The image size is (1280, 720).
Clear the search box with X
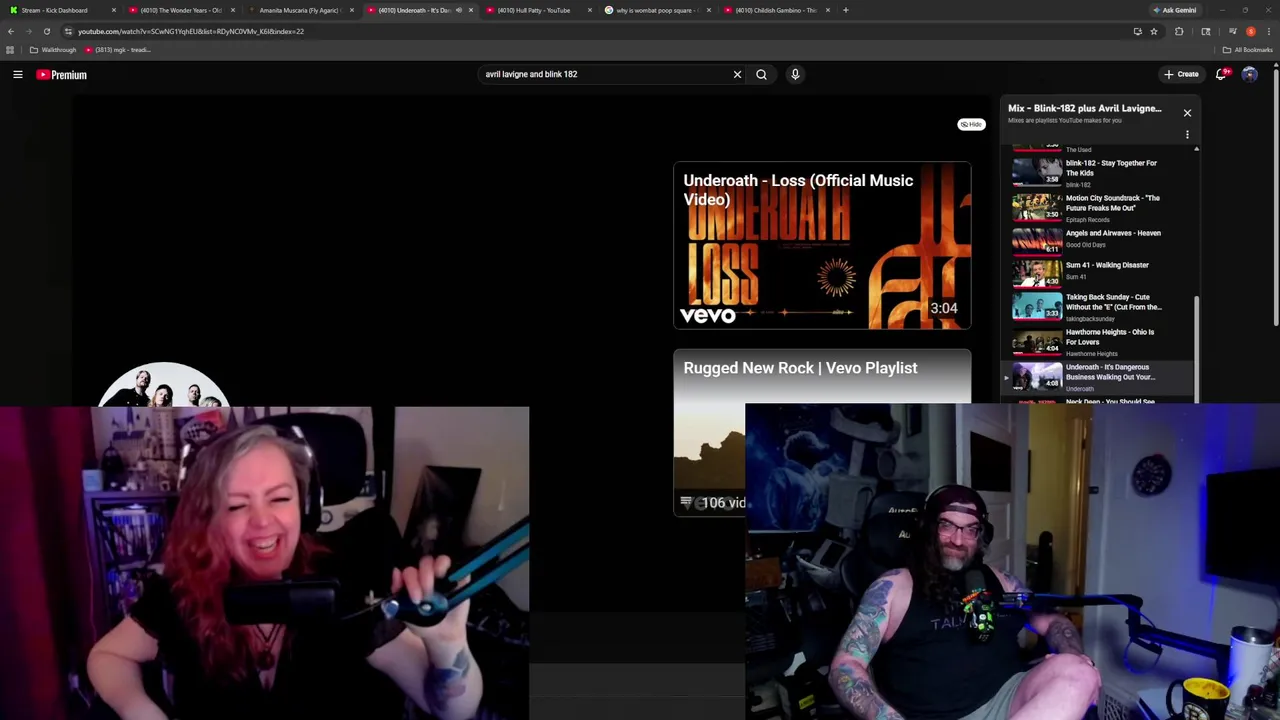pos(737,74)
